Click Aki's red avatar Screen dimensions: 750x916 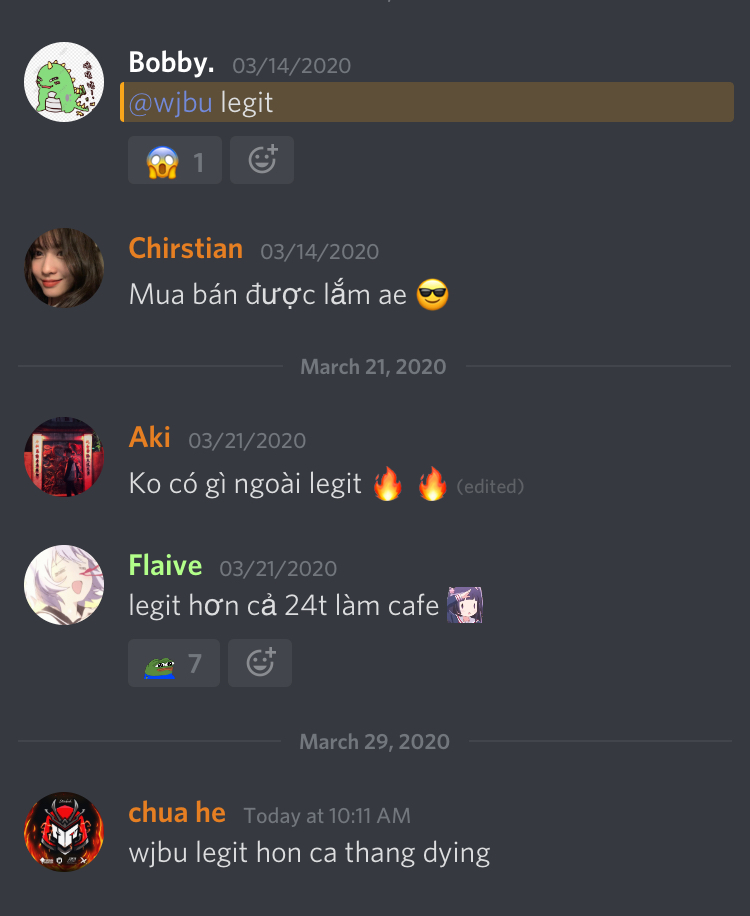pos(64,457)
